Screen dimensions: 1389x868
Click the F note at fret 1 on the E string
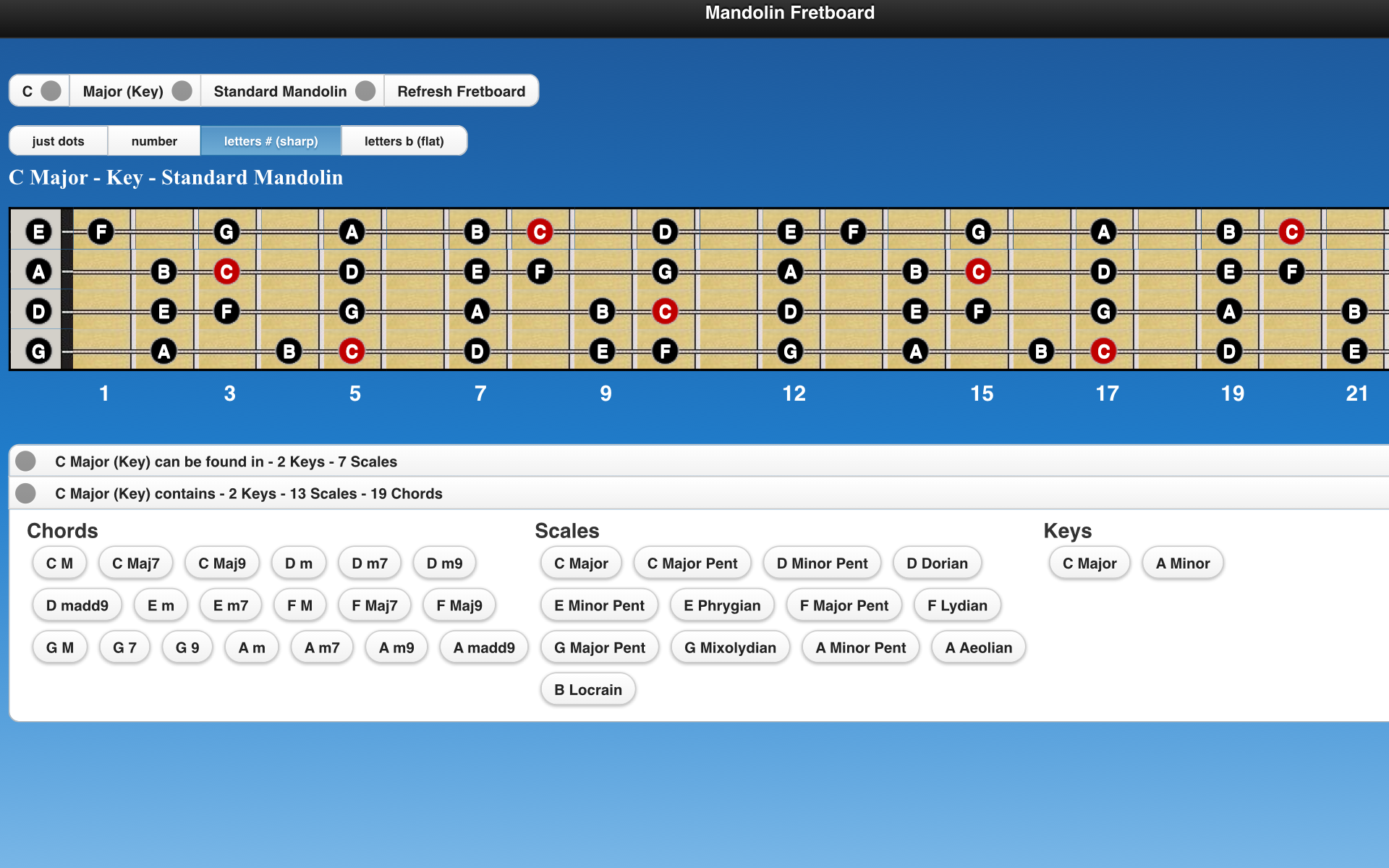101,231
